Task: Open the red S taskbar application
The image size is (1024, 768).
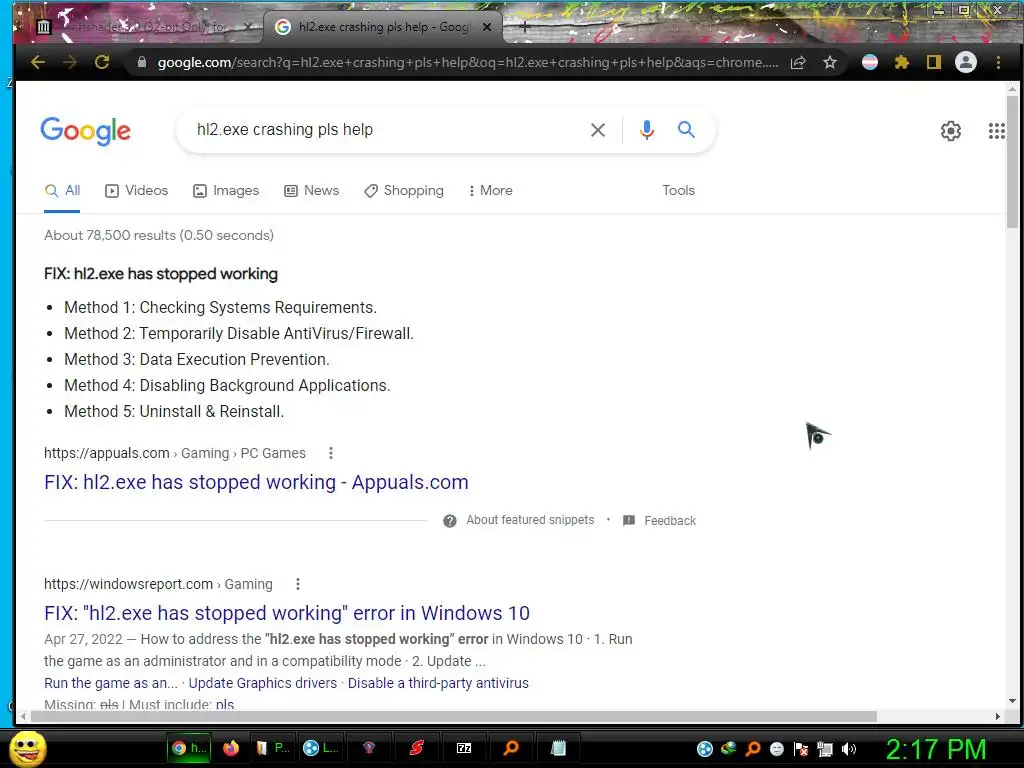Action: [417, 748]
